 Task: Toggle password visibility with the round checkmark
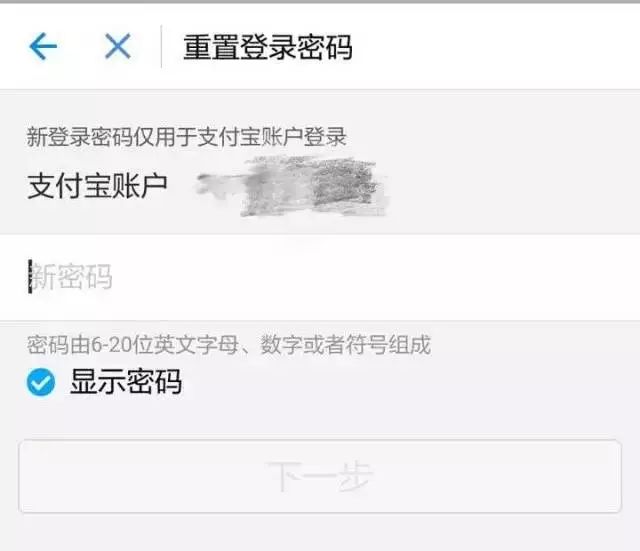pyautogui.click(x=41, y=382)
